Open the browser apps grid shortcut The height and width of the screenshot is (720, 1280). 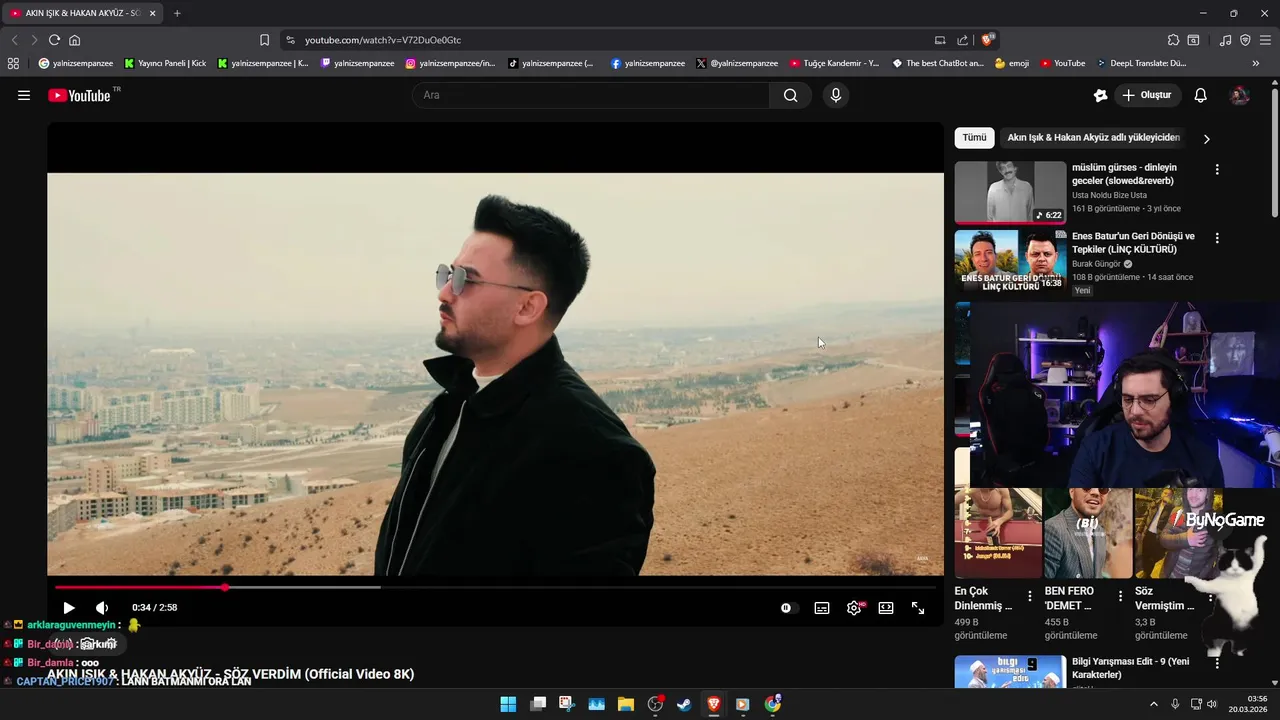(x=13, y=63)
